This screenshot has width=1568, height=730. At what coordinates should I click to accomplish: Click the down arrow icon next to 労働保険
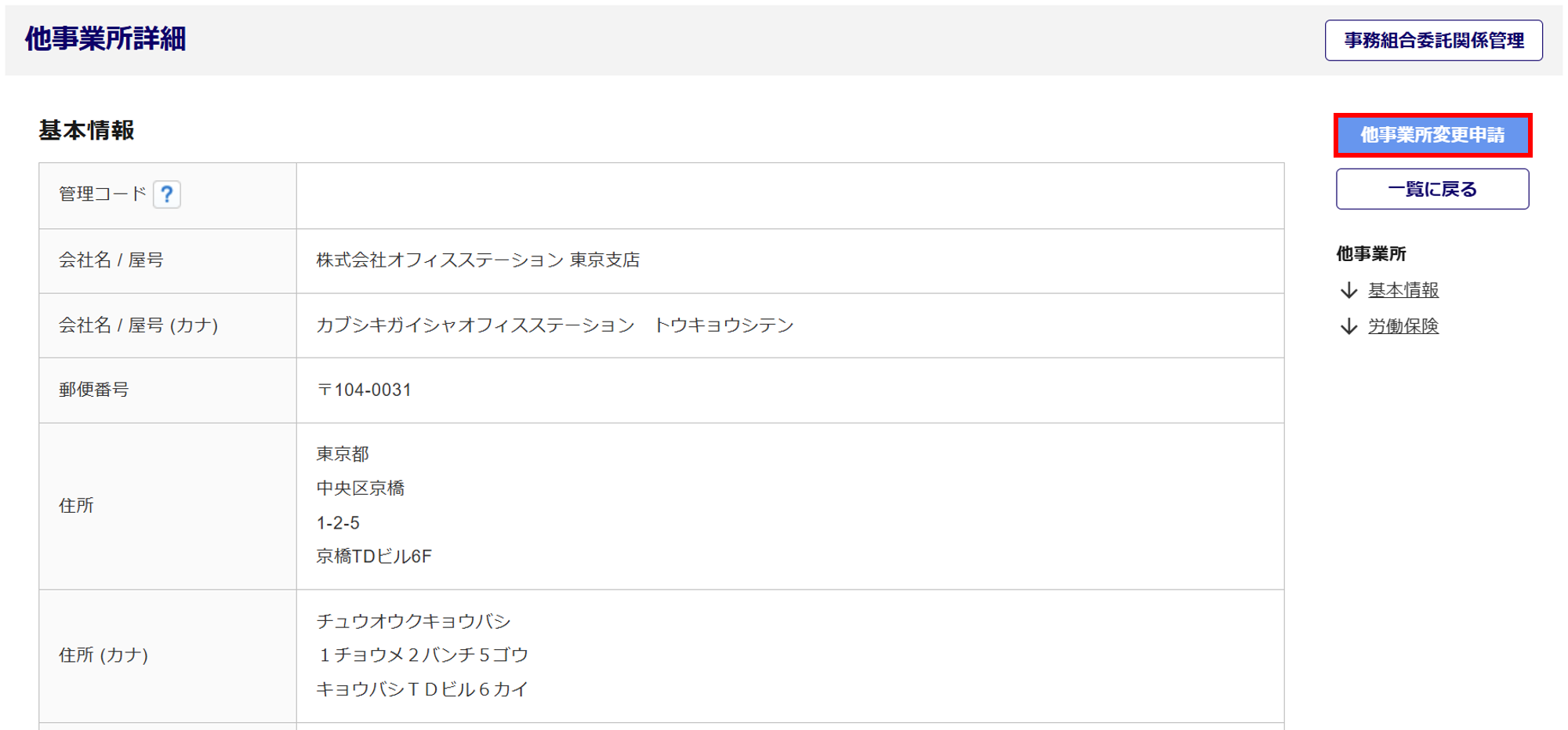coord(1348,326)
